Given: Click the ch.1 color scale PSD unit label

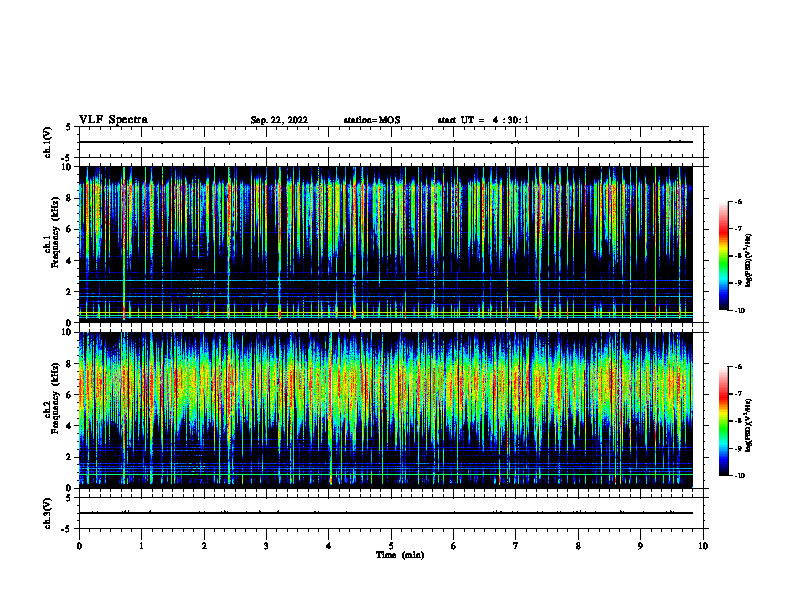Looking at the screenshot, I should [x=749, y=261].
